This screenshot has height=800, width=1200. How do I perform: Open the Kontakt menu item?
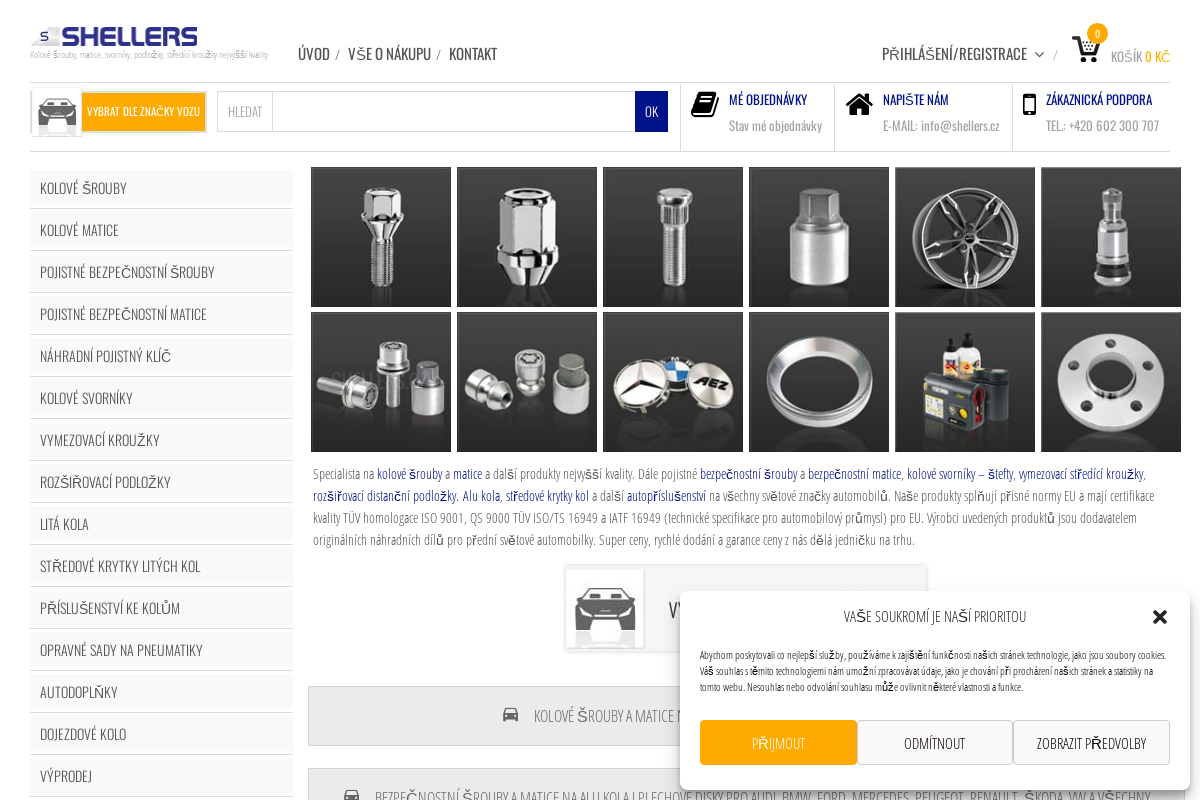click(473, 54)
